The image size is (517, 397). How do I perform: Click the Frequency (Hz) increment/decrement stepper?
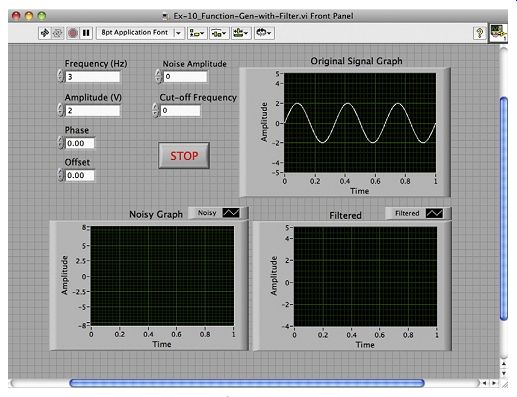[60, 76]
